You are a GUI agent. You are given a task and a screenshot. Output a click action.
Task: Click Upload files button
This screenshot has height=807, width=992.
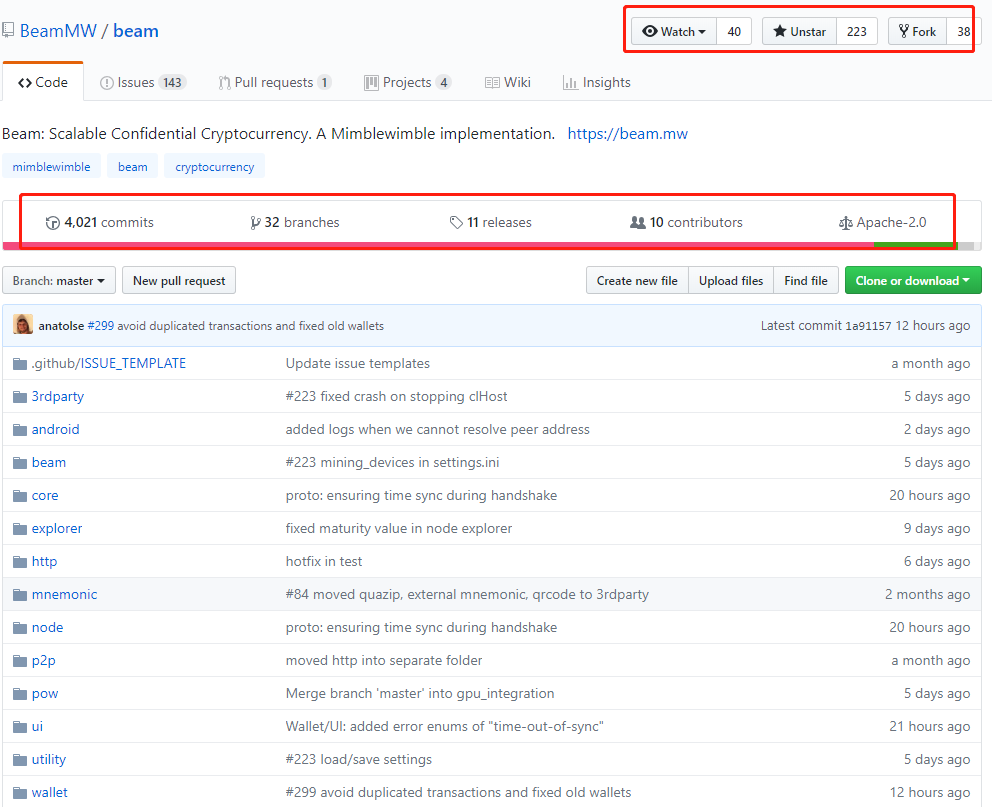731,281
